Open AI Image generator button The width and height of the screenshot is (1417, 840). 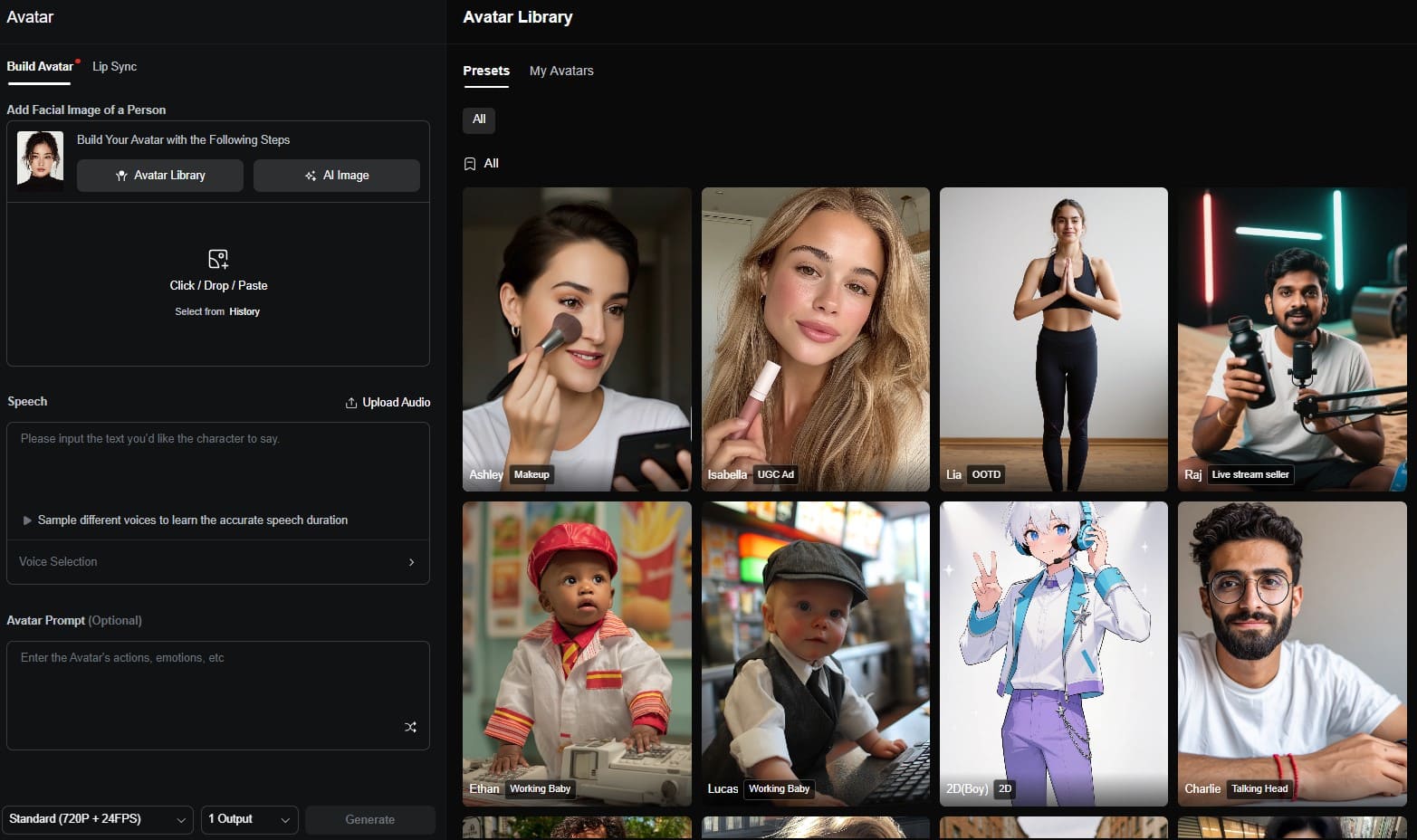[337, 176]
